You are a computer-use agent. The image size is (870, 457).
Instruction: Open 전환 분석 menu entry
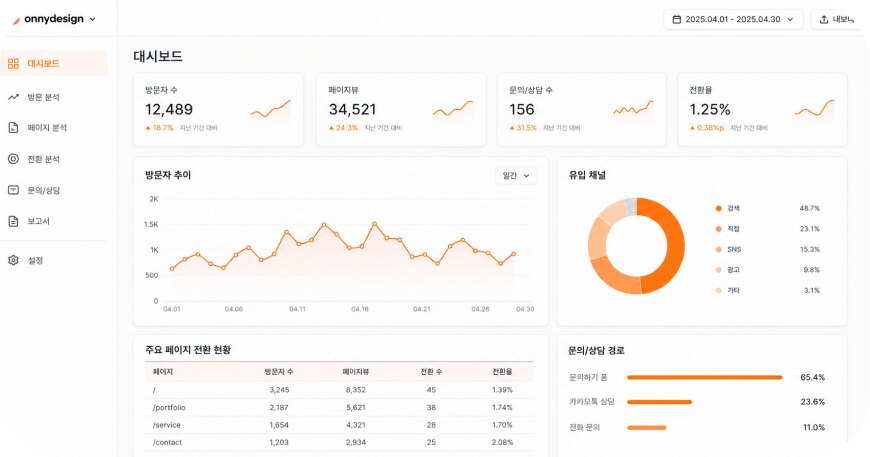[x=43, y=159]
